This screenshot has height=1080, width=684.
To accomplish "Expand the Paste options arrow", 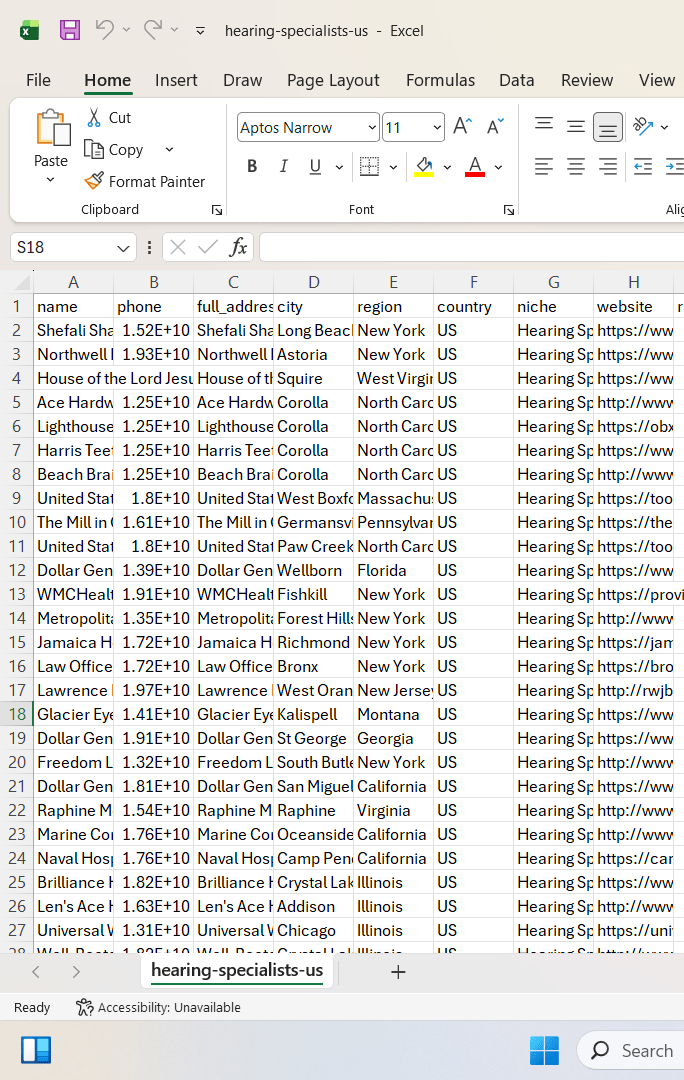I will (50, 180).
